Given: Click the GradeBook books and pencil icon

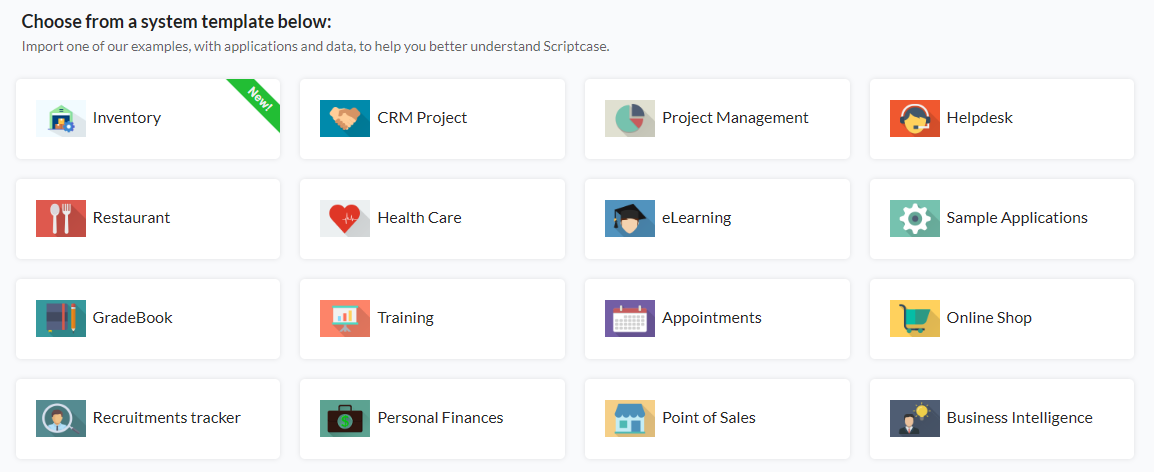Looking at the screenshot, I should [60, 319].
